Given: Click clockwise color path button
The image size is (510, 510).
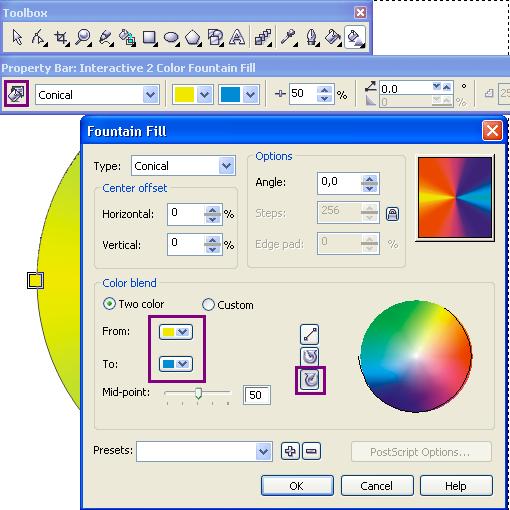Looking at the screenshot, I should 310,380.
